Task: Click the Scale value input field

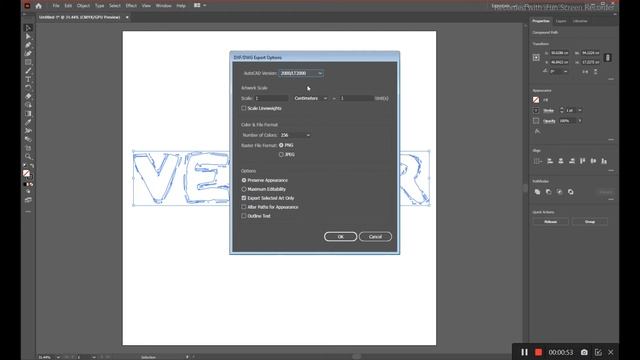Action: click(x=271, y=98)
